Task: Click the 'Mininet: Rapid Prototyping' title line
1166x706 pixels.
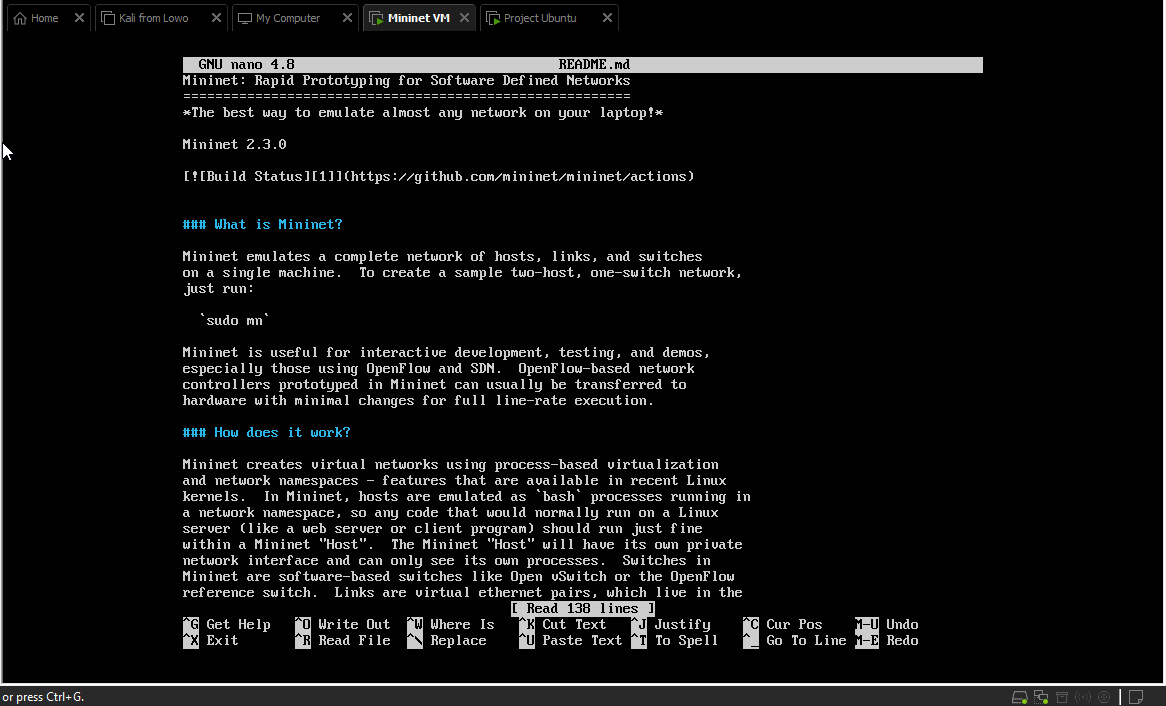Action: [x=407, y=80]
